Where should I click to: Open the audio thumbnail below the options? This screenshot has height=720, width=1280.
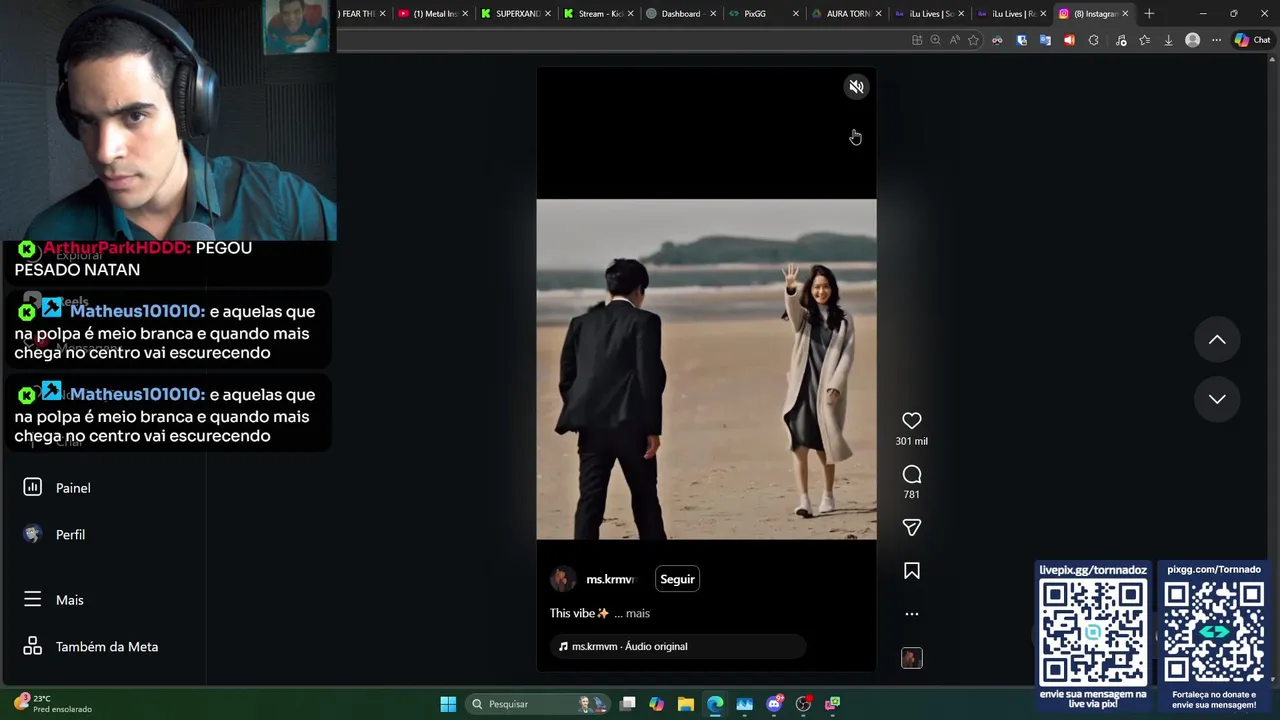(x=911, y=658)
